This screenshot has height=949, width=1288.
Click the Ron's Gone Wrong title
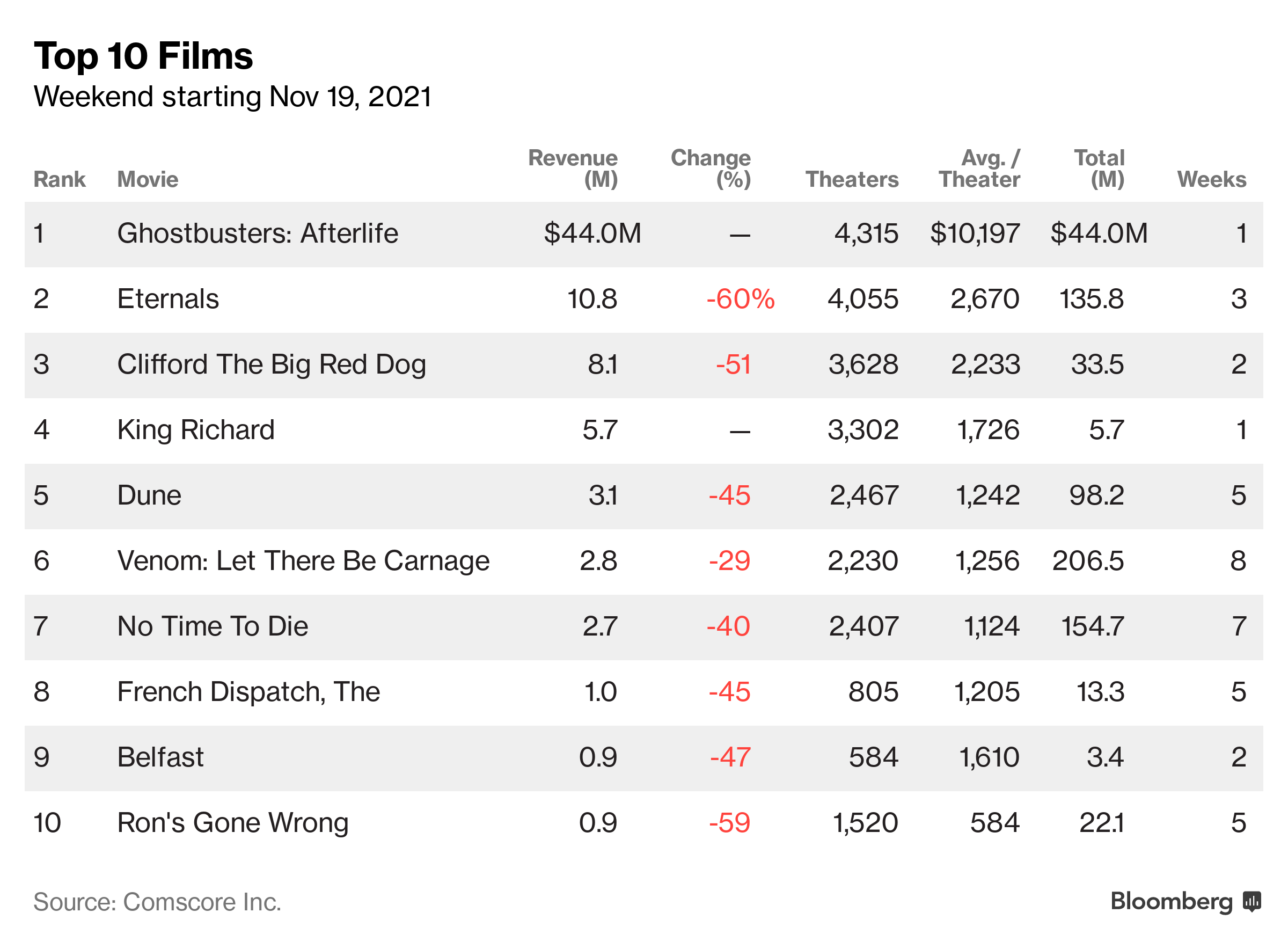(232, 823)
